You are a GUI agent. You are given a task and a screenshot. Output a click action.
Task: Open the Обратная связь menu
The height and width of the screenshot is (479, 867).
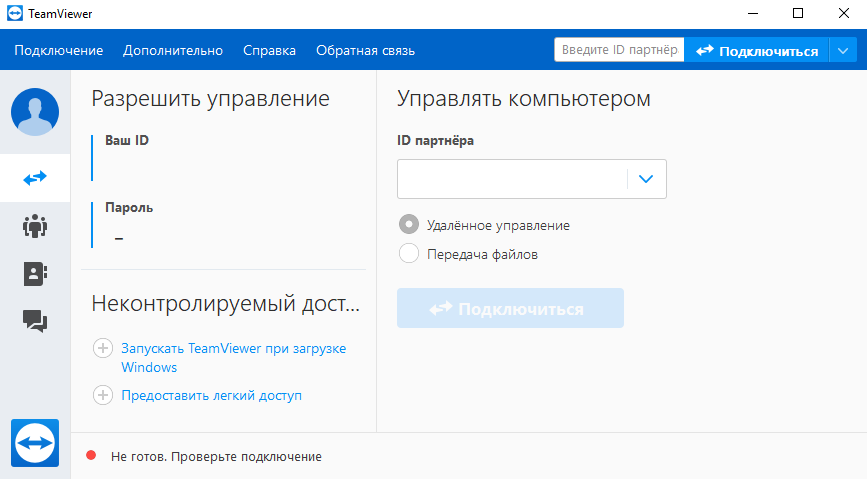pos(365,50)
